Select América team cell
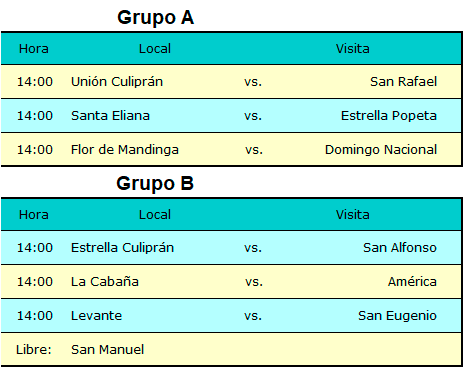The height and width of the screenshot is (367, 463). (412, 282)
